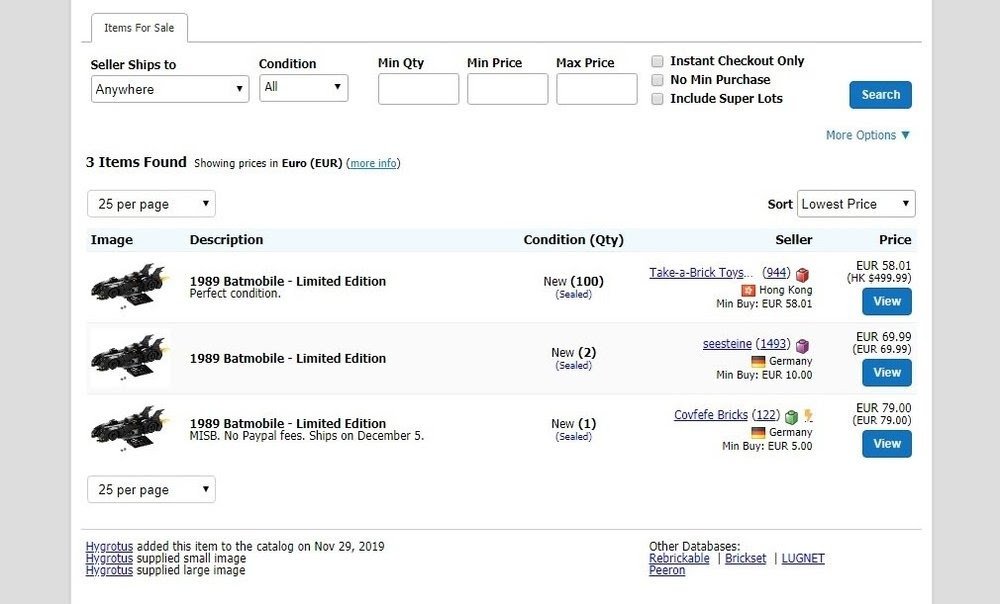Viewport: 1000px width, 604px height.
Task: Select the Items For Sale tab
Action: pyautogui.click(x=139, y=28)
